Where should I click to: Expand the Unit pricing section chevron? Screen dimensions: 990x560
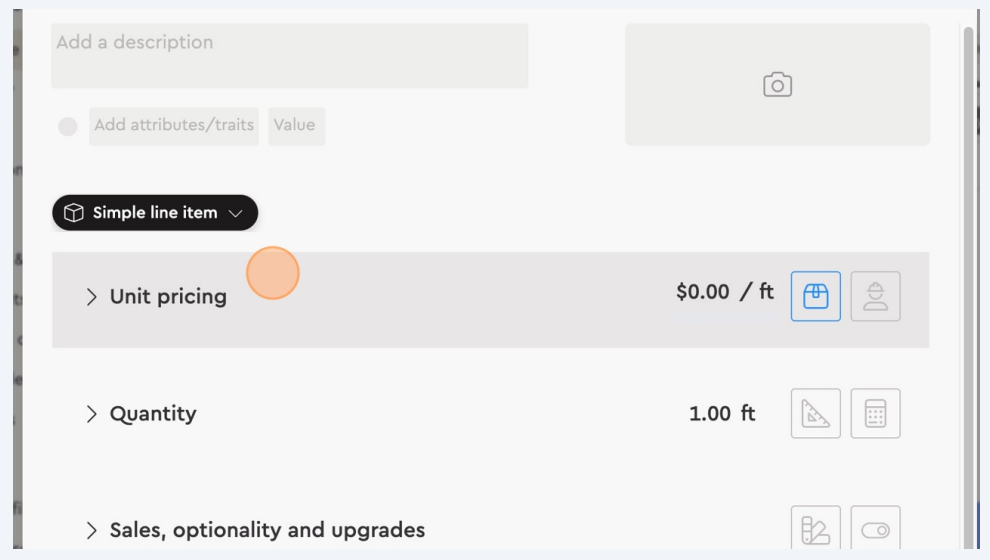[x=92, y=297]
